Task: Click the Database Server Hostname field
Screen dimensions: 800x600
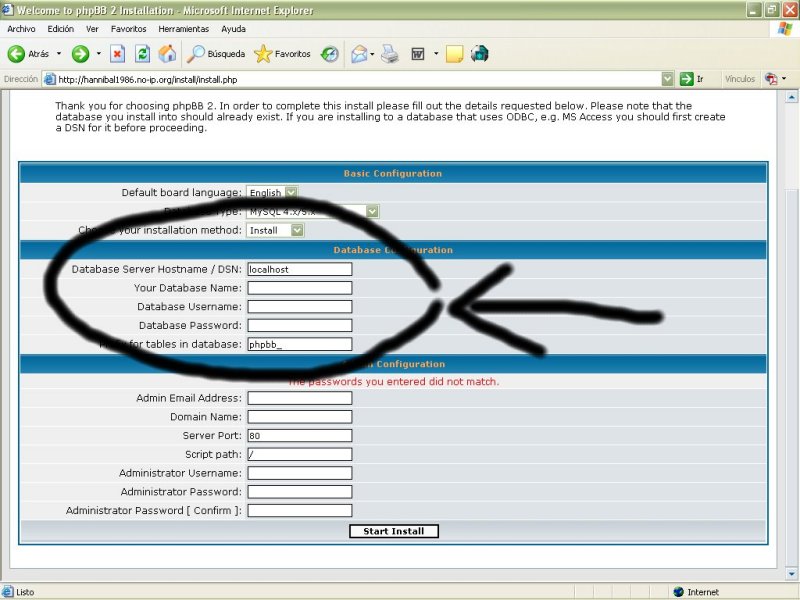Action: coord(300,269)
